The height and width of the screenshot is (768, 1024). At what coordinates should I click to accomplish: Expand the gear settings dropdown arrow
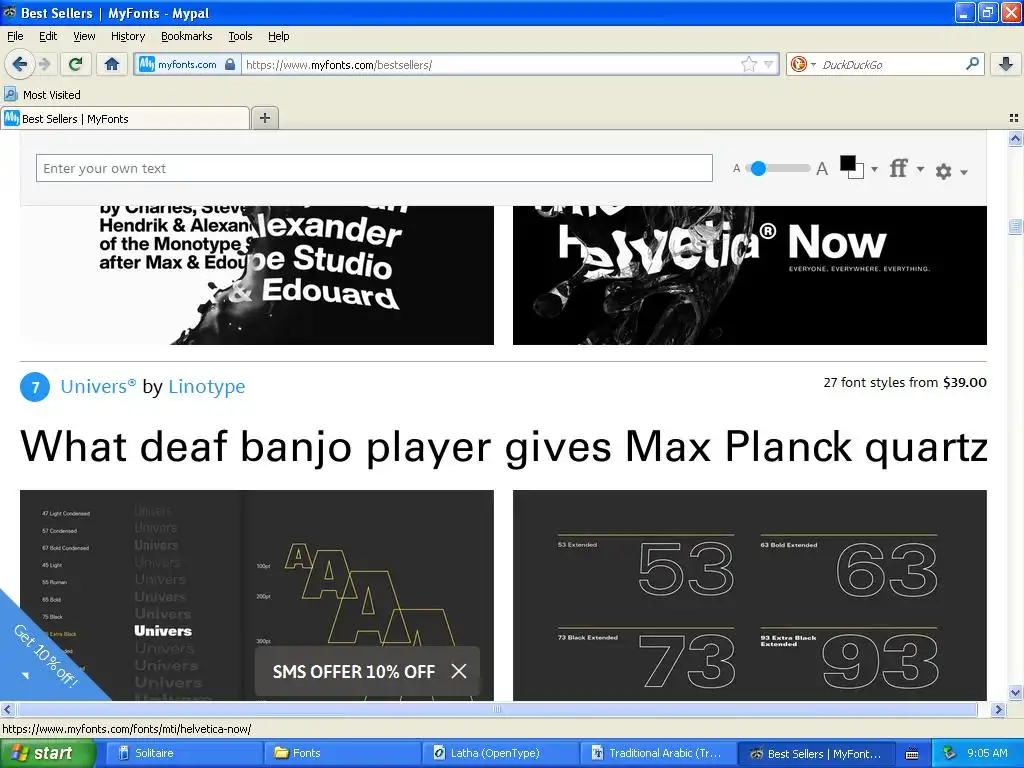pos(964,172)
